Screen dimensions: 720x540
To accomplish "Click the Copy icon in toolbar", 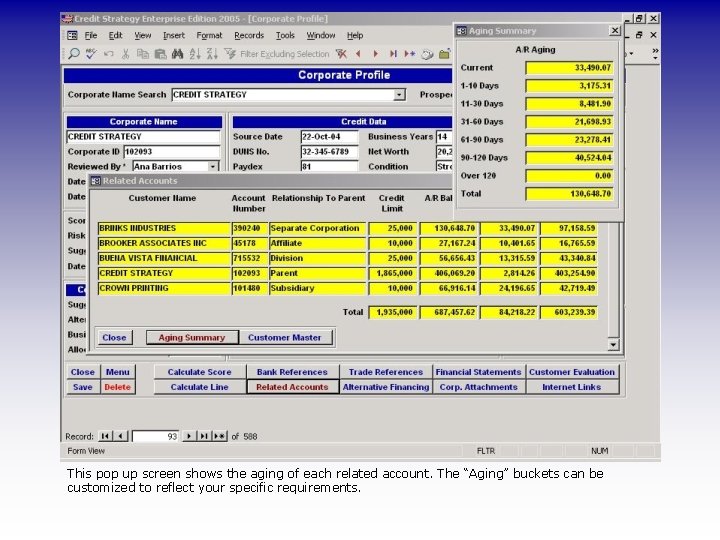I will tap(143, 54).
